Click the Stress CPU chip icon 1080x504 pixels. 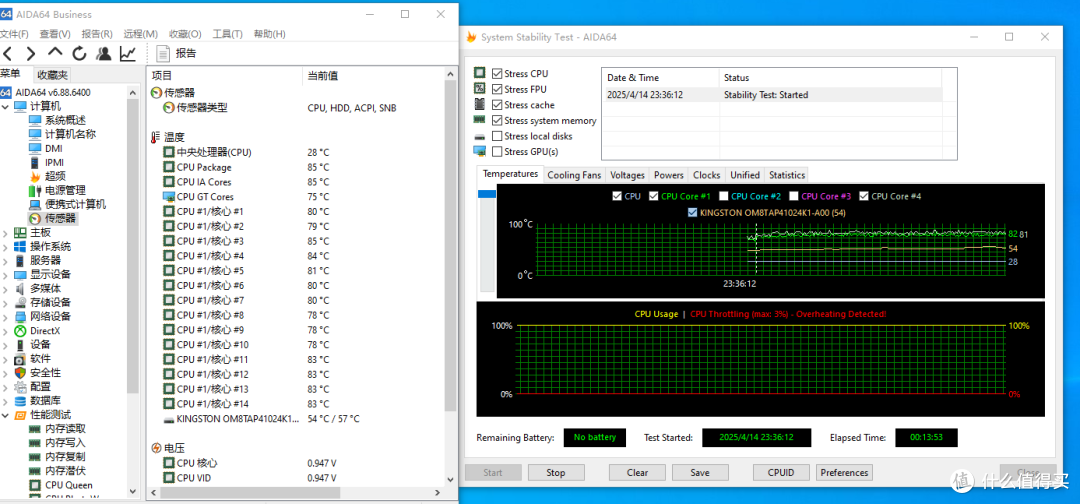[x=479, y=73]
